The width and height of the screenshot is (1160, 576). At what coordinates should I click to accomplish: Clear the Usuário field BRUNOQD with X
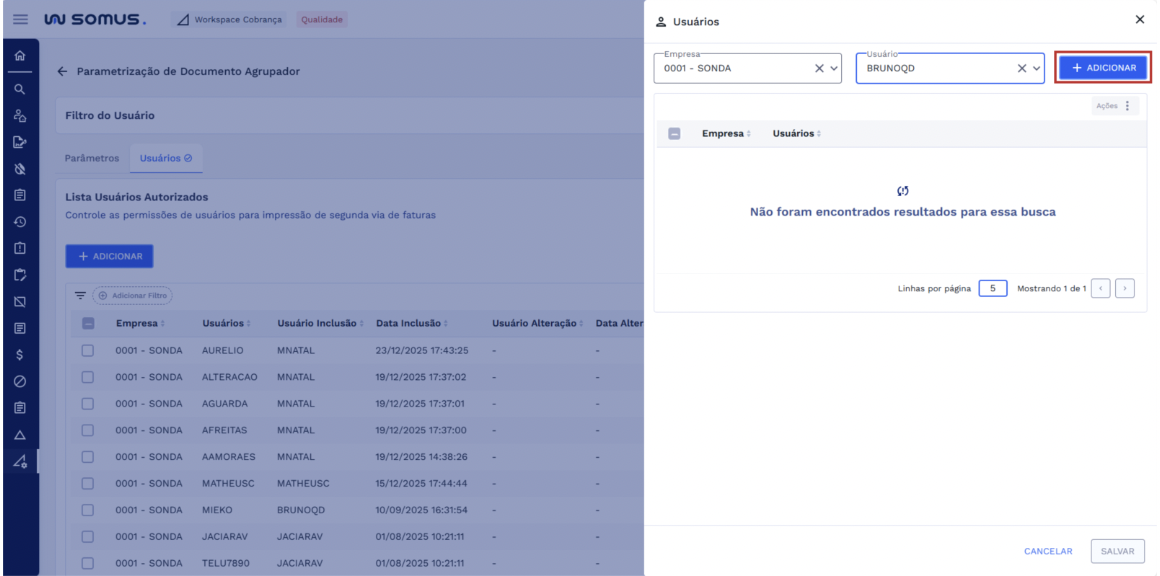pos(1022,68)
